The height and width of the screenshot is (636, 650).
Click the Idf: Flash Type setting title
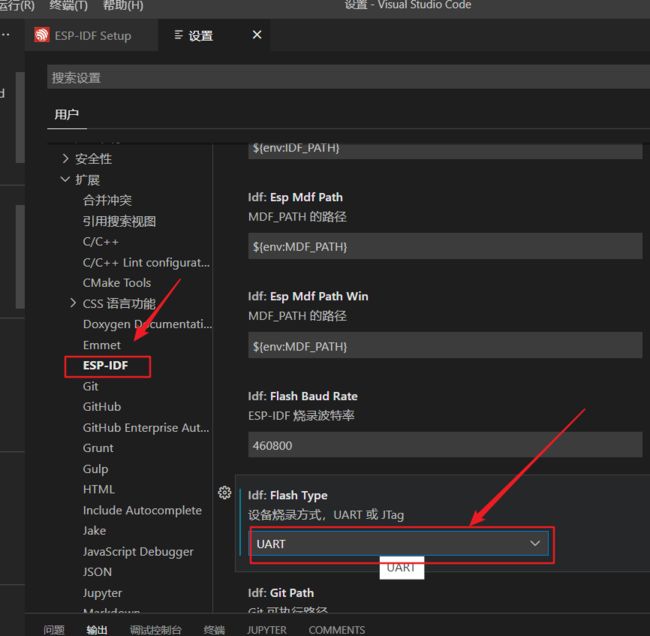point(287,495)
